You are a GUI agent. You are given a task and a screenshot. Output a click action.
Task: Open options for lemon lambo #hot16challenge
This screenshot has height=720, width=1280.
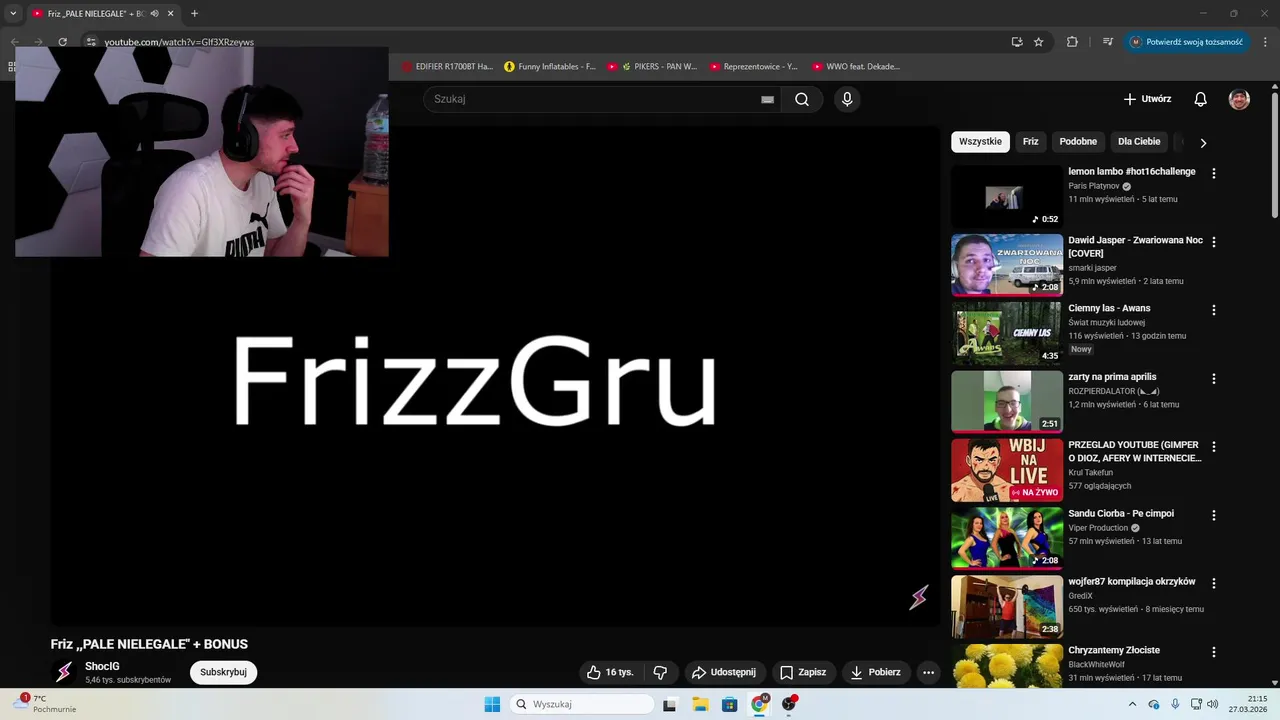[x=1214, y=173]
